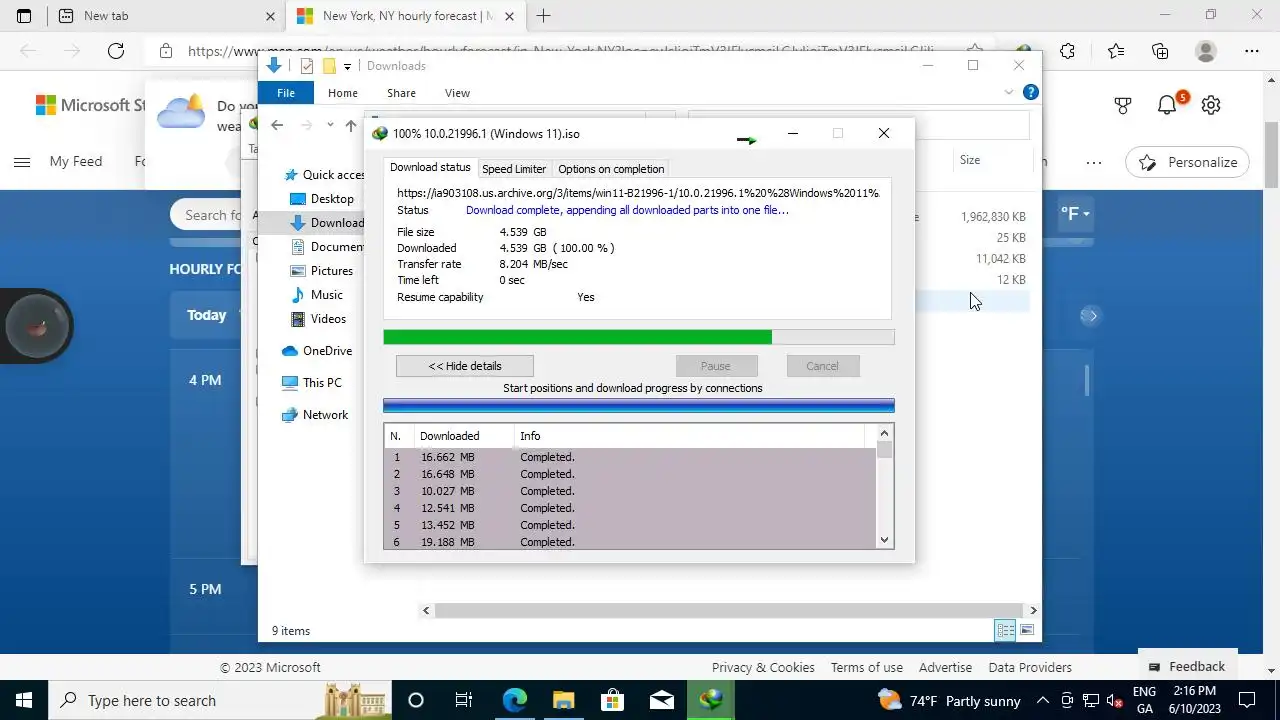The height and width of the screenshot is (720, 1280).
Task: Select OneDrive in Explorer sidebar
Action: [317, 351]
